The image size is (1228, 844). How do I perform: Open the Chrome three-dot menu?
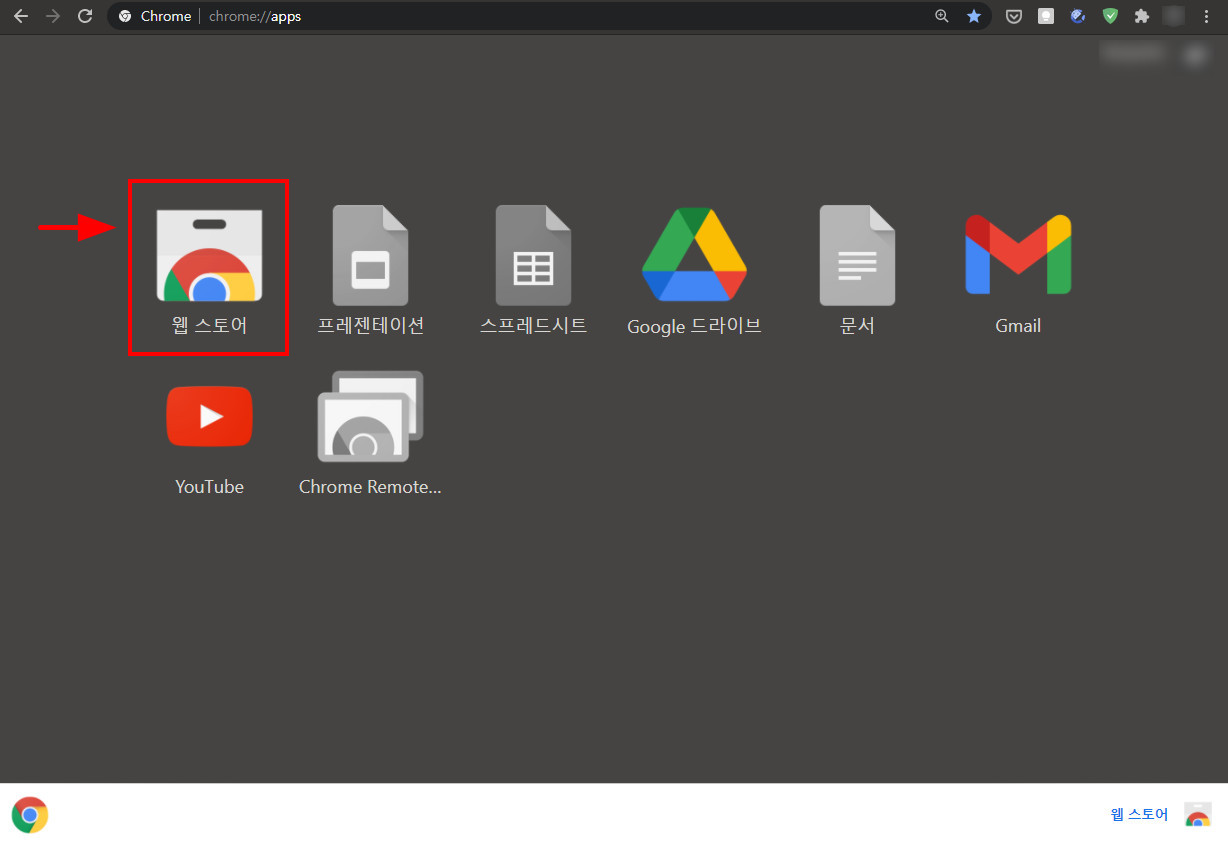(x=1206, y=16)
